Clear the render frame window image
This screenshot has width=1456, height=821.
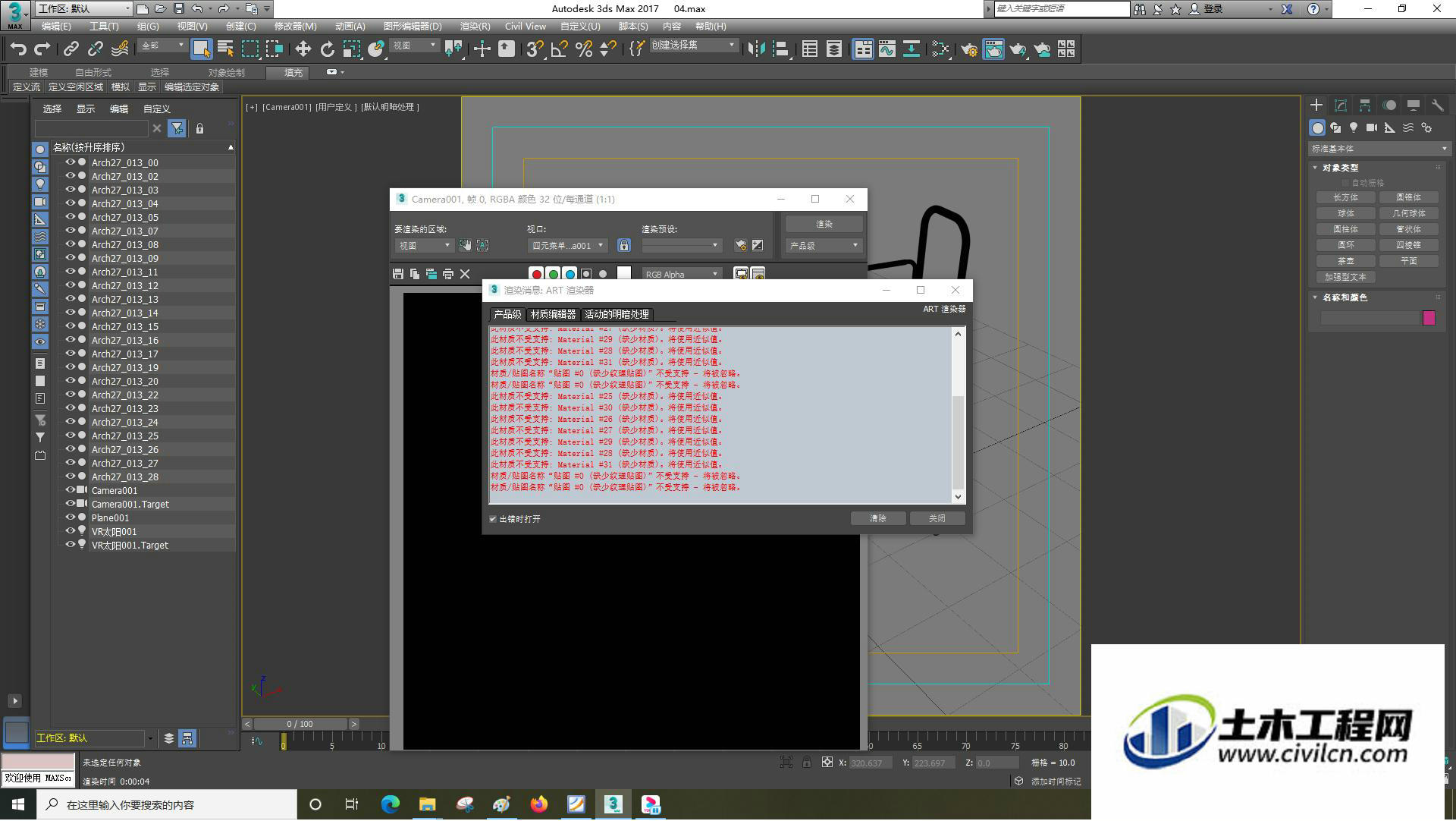pos(465,274)
